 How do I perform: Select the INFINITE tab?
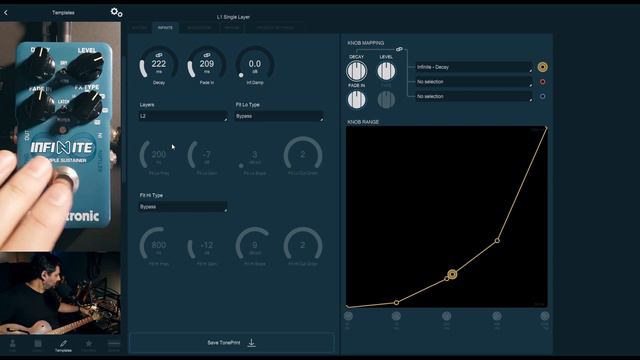pos(165,28)
